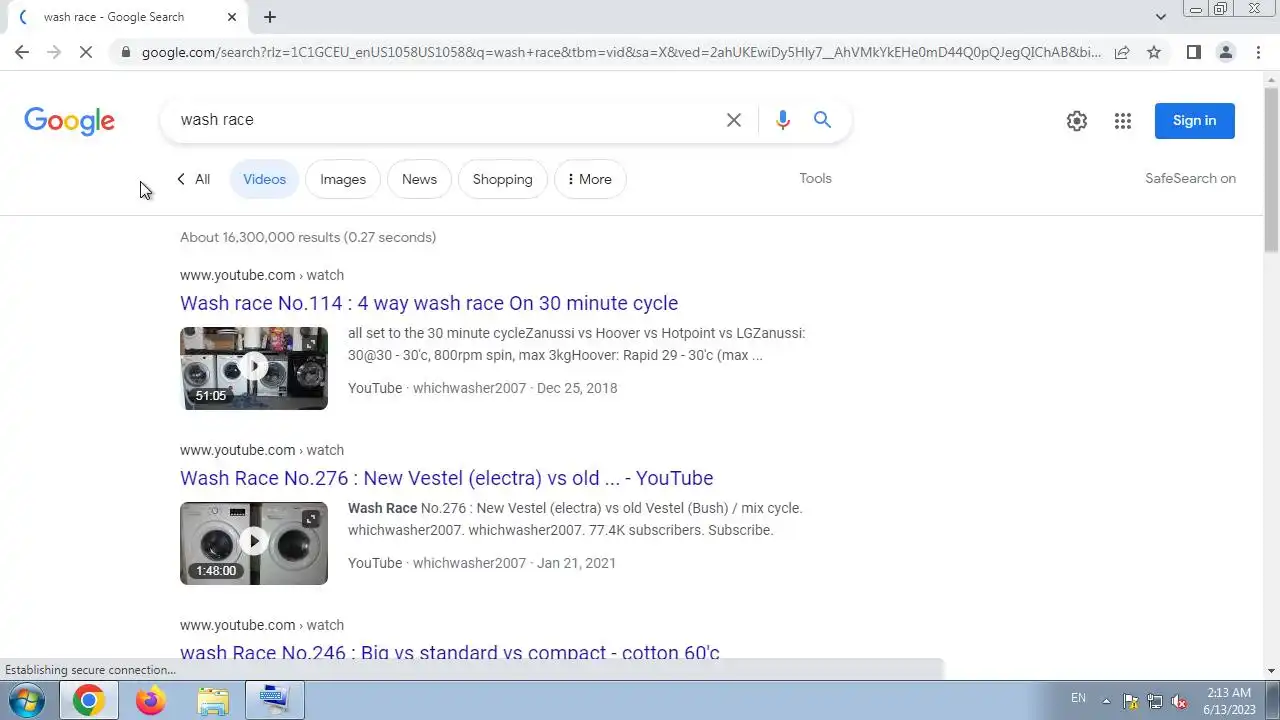Show hidden system tray icons
This screenshot has height=720, width=1280.
(x=1106, y=700)
